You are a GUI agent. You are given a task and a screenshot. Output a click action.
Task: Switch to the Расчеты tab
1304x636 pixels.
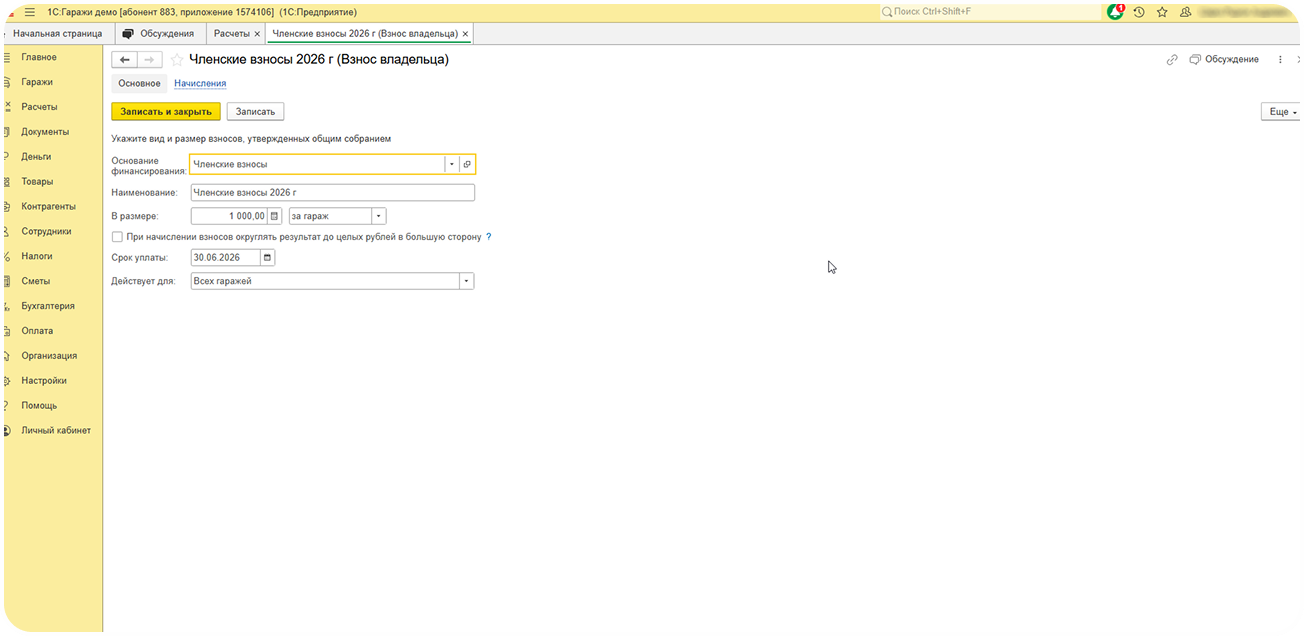232,34
